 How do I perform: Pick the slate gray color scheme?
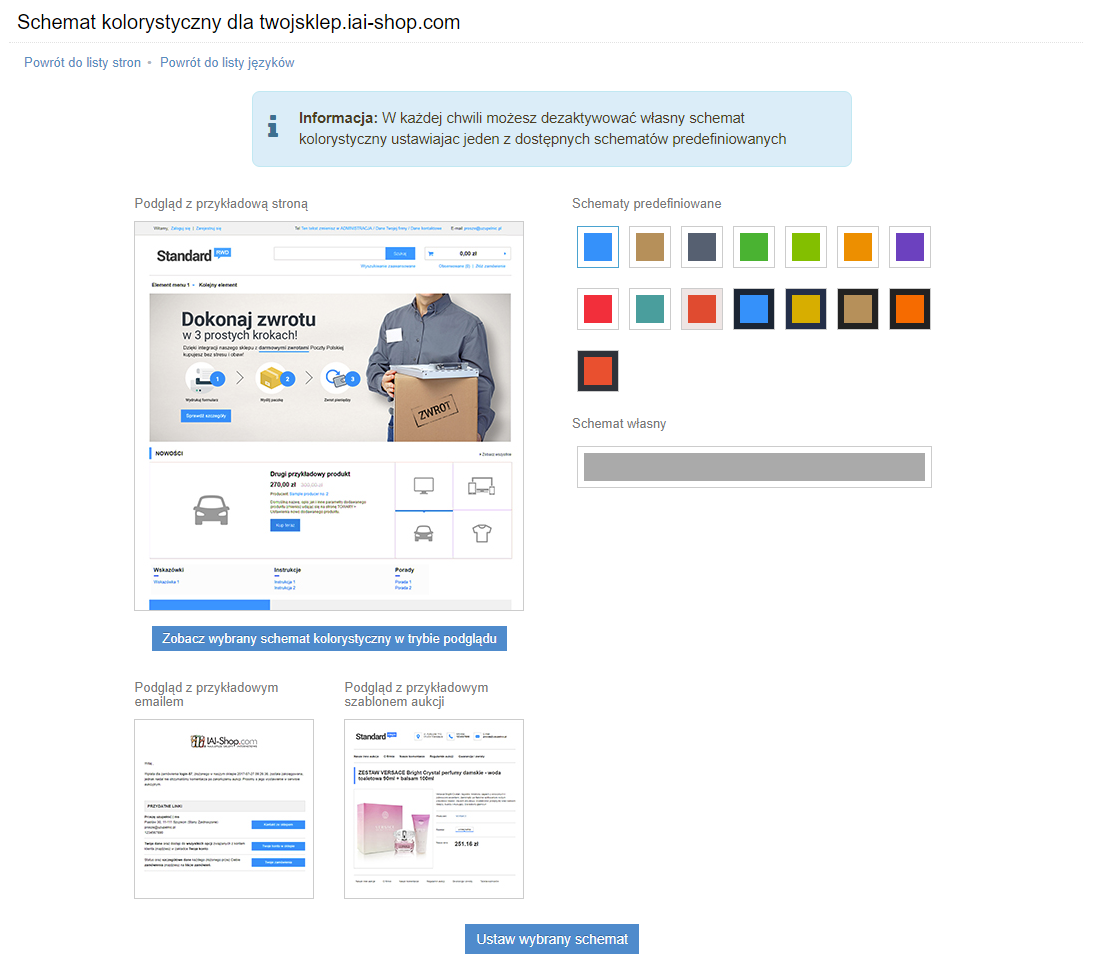[x=702, y=247]
